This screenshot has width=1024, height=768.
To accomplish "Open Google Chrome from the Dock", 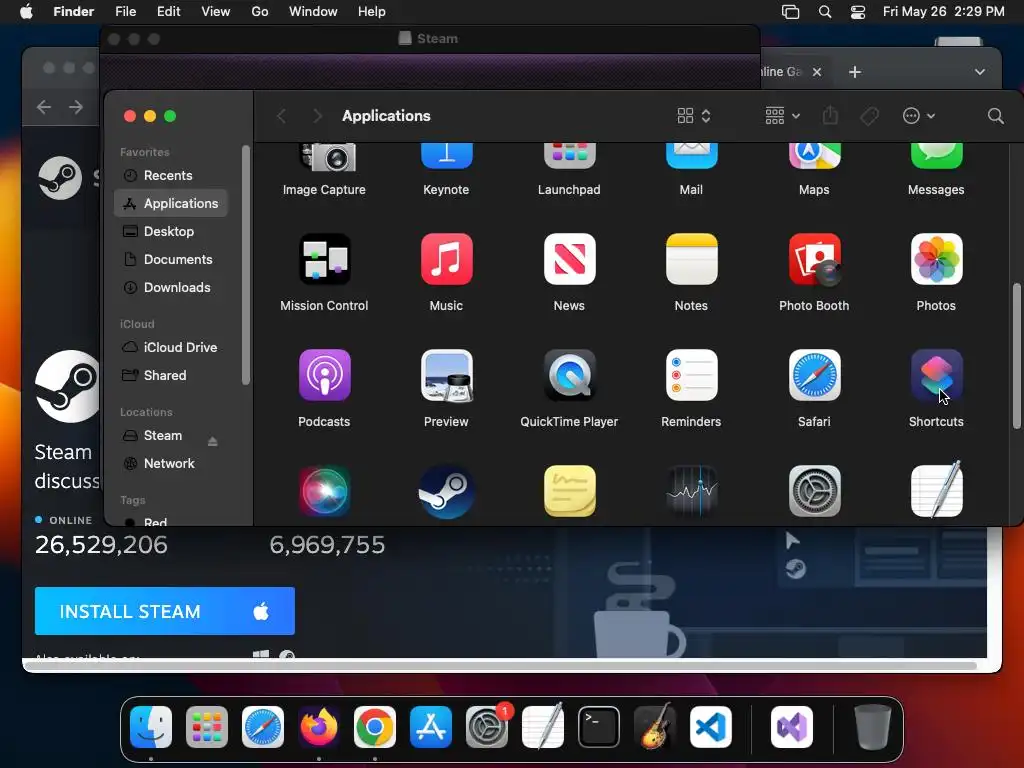I will click(x=375, y=727).
